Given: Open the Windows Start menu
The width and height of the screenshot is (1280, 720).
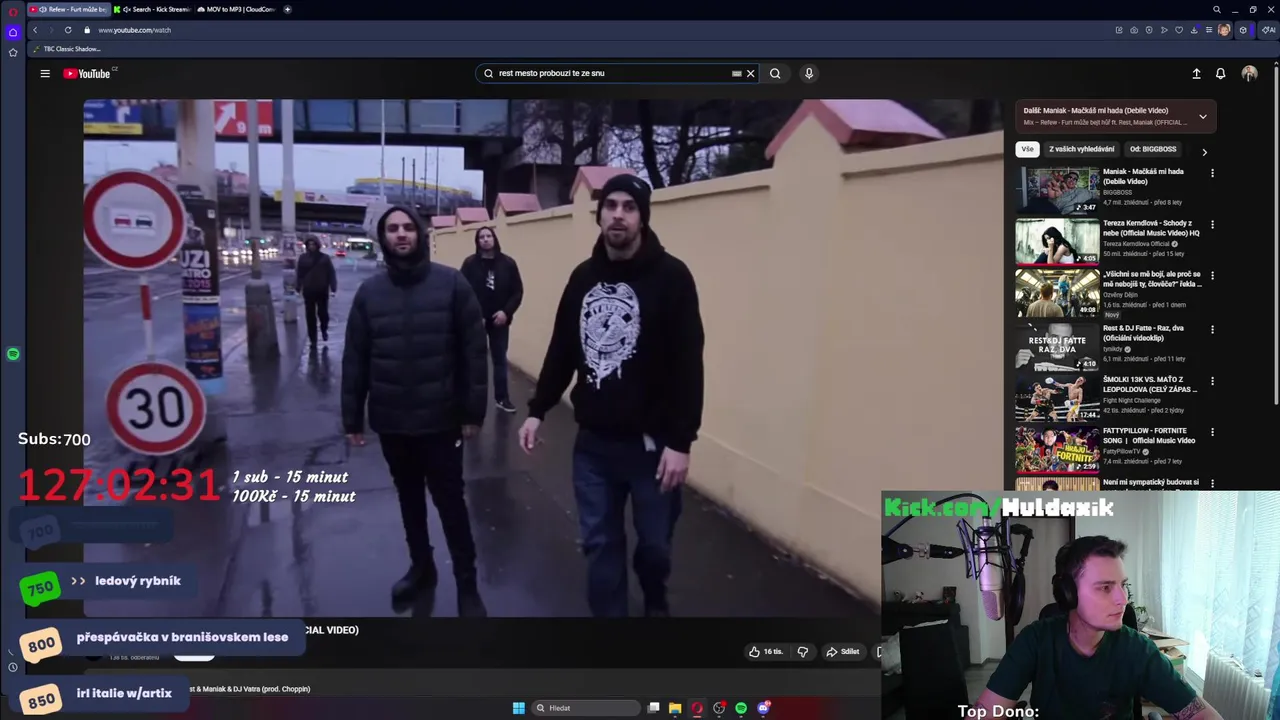Looking at the screenshot, I should (518, 708).
